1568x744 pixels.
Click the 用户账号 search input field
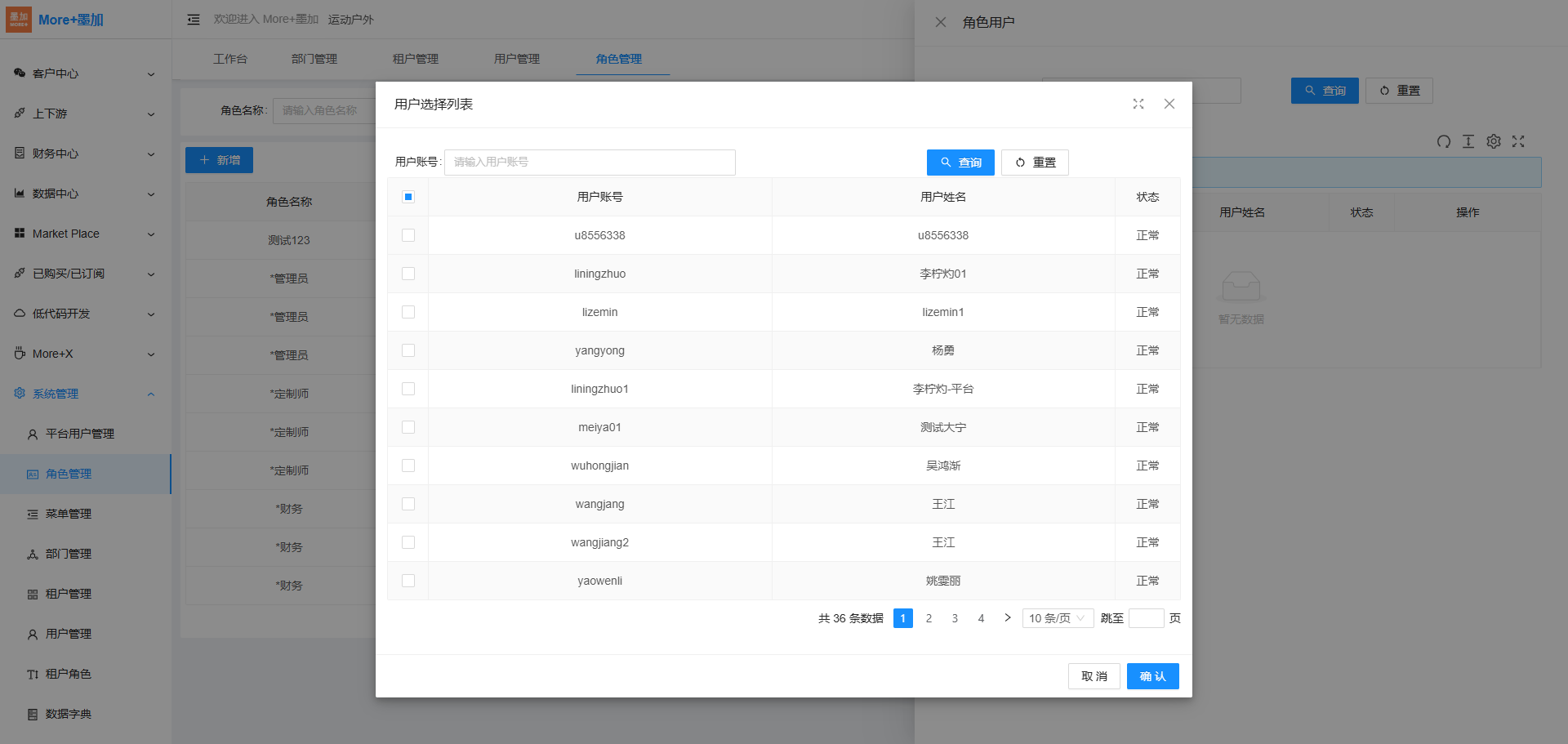(x=589, y=162)
